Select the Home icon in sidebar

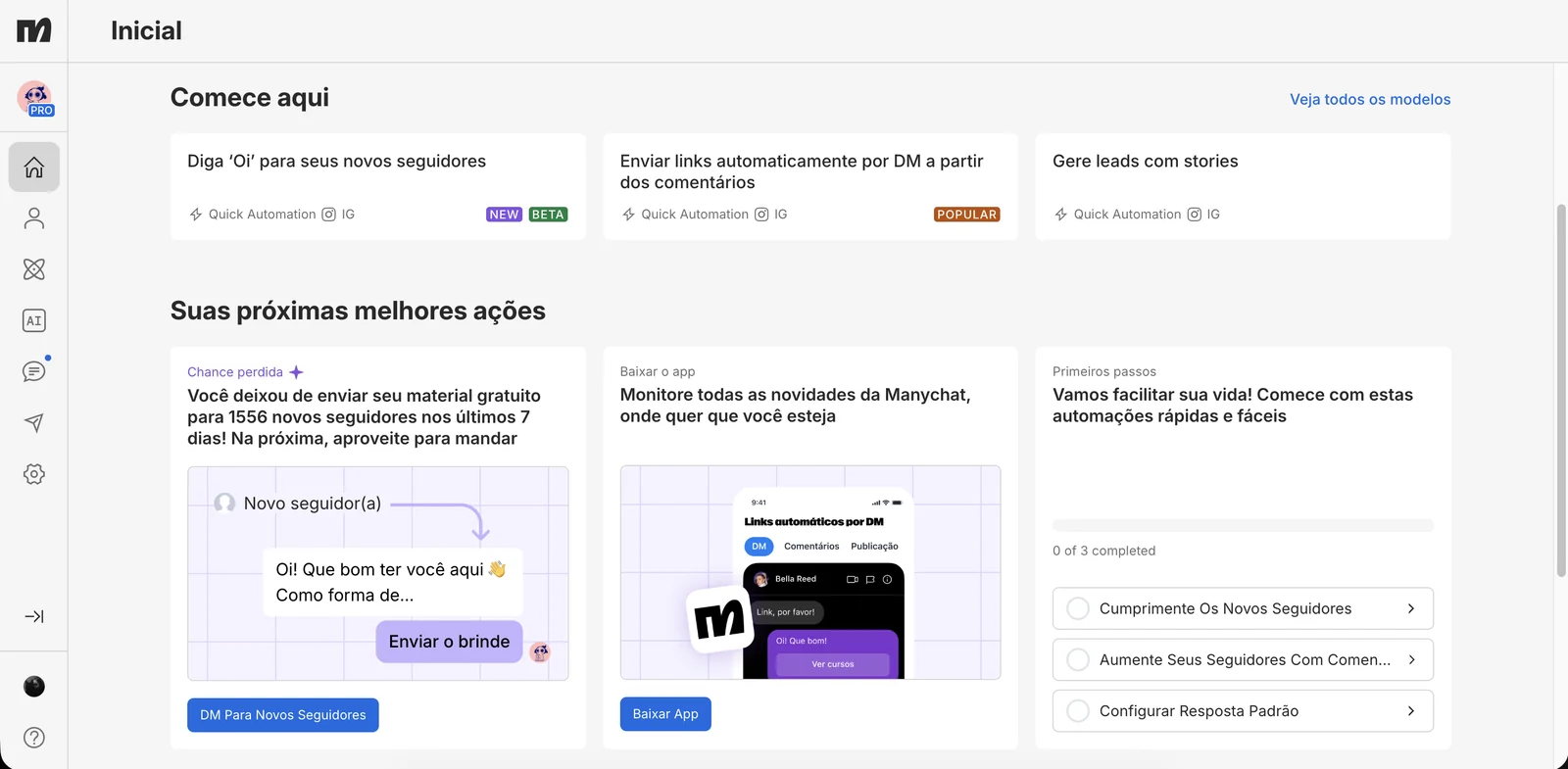34,168
